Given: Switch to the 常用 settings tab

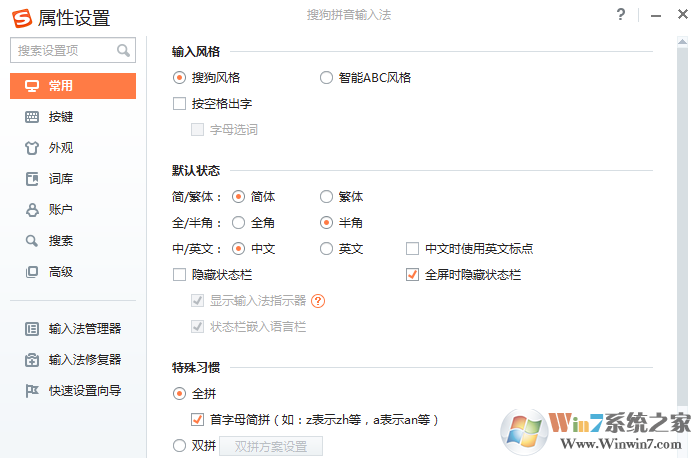Looking at the screenshot, I should point(73,86).
